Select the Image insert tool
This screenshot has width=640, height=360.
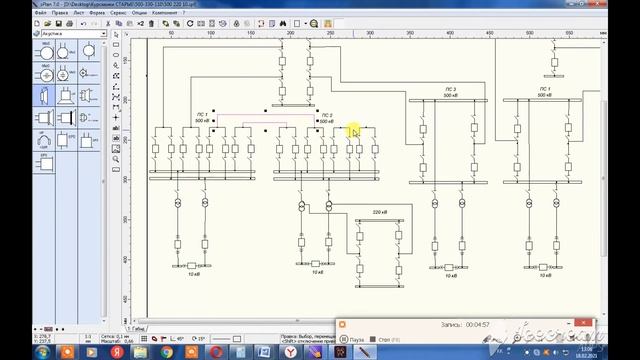(x=116, y=149)
